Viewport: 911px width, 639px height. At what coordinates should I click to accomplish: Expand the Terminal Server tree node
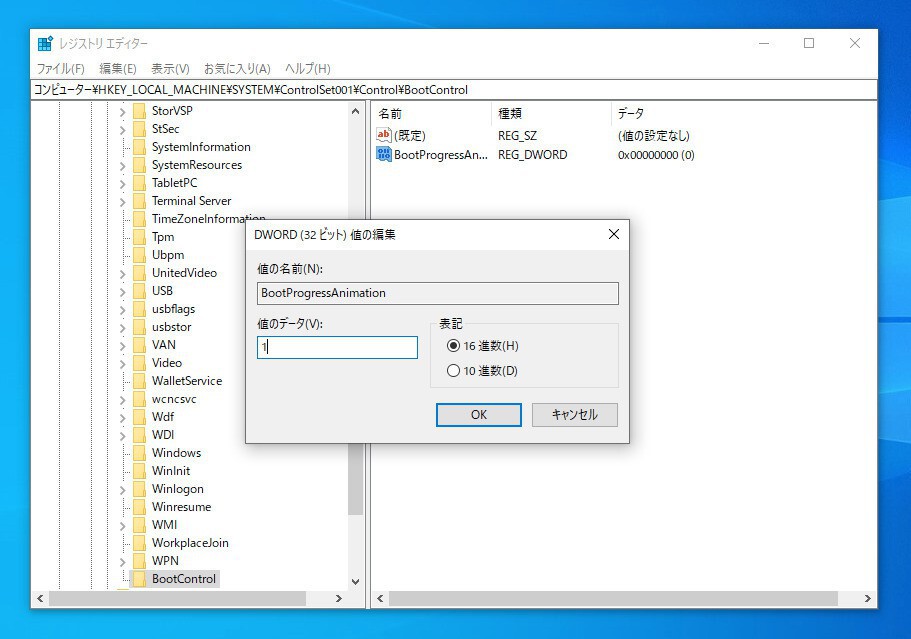click(122, 202)
